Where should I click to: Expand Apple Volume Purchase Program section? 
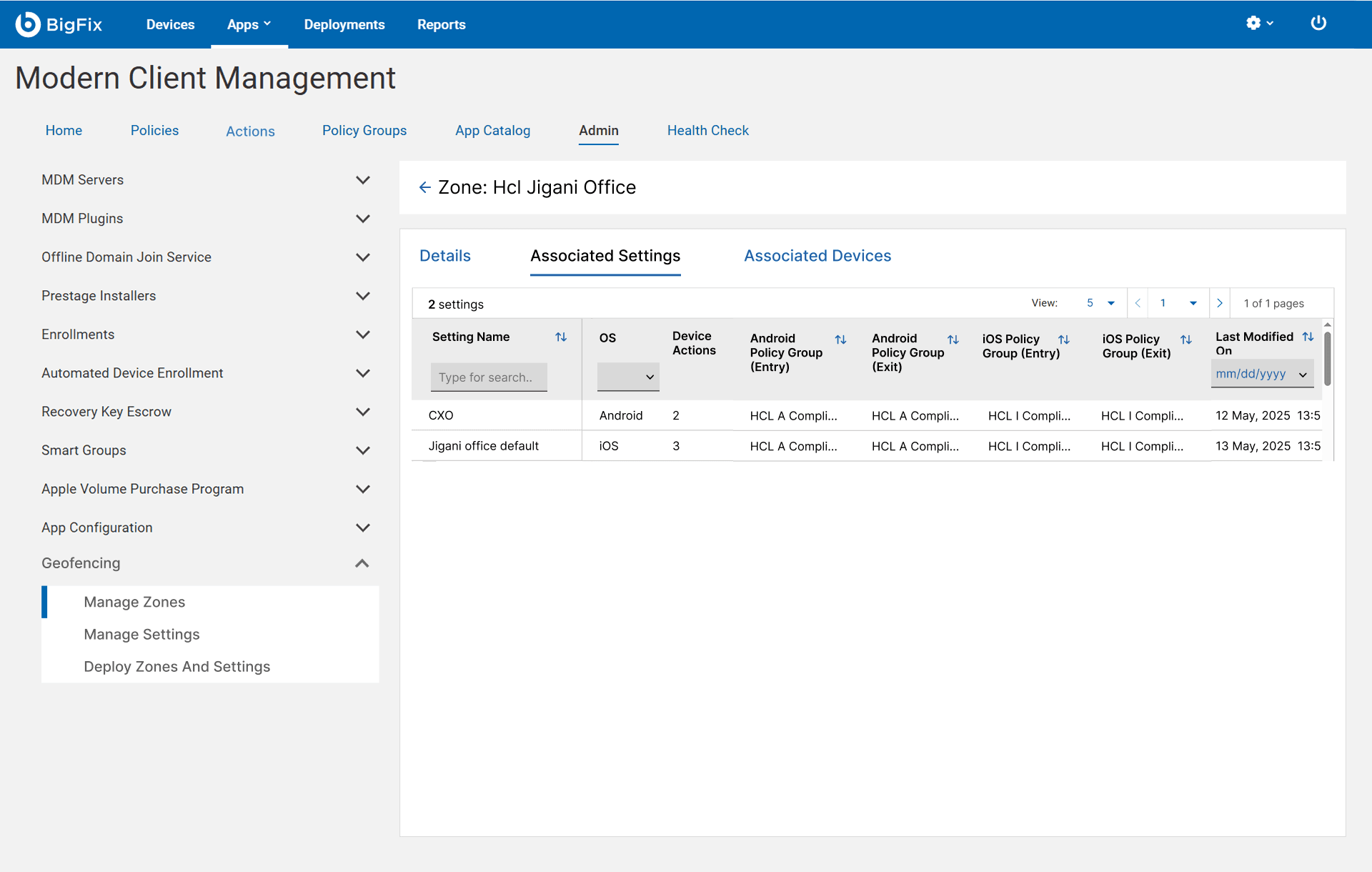point(363,489)
